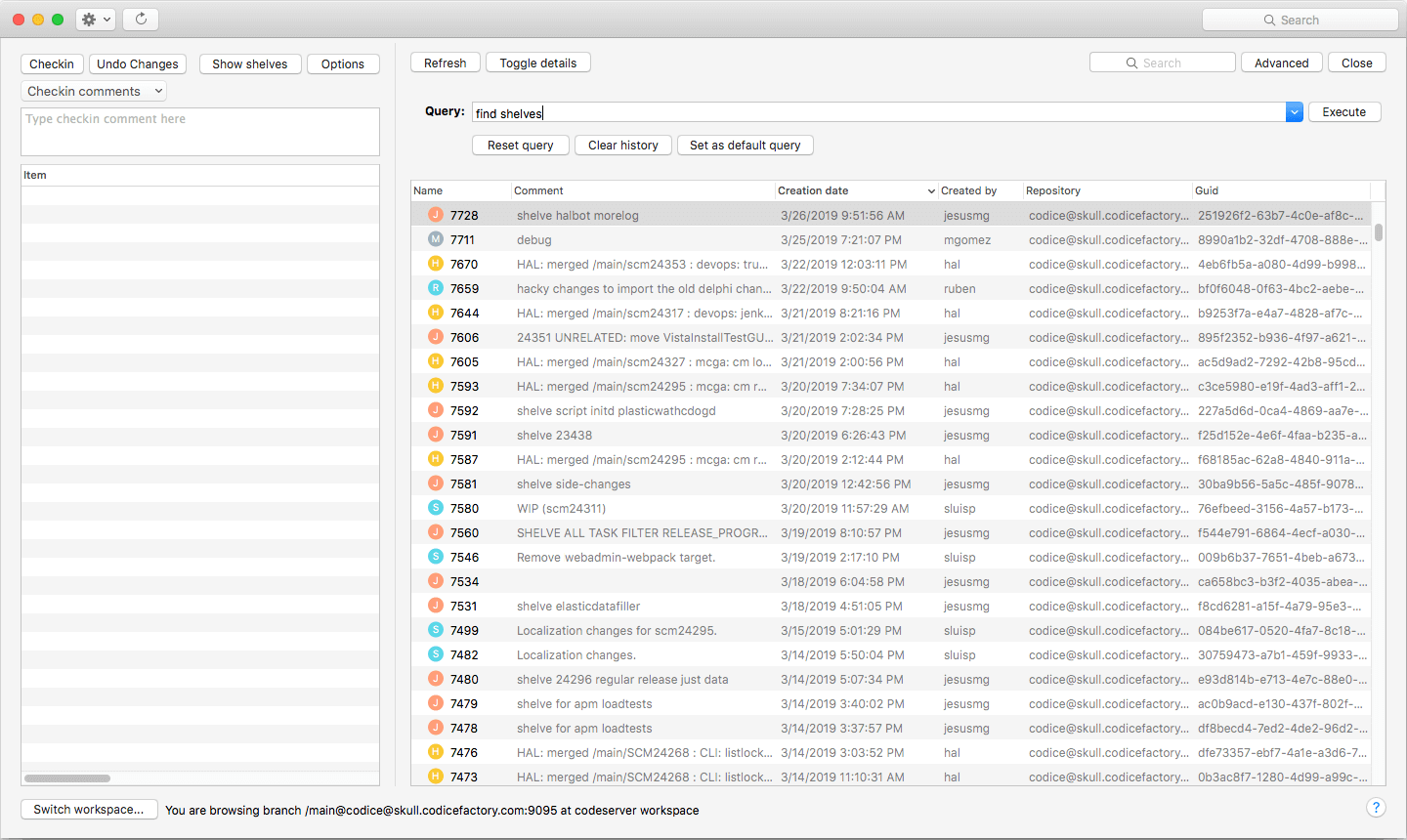This screenshot has height=840, width=1407.
Task: Select the 'shelve 23438' comment row
Action: 891,435
